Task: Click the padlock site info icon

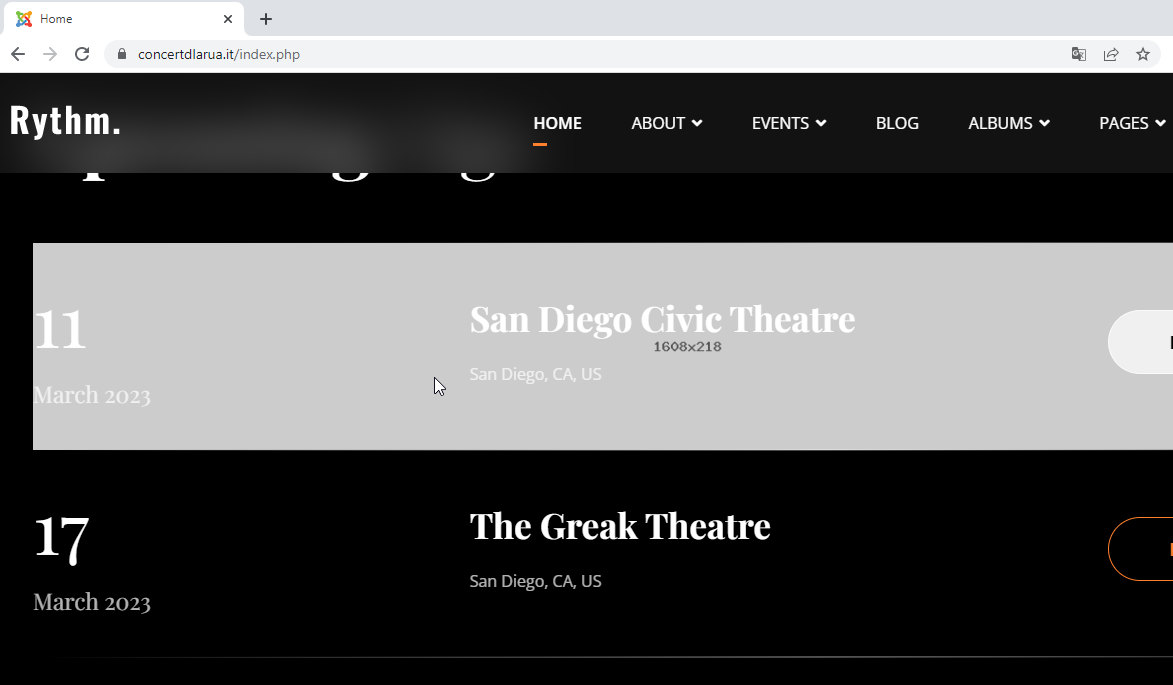Action: tap(122, 54)
